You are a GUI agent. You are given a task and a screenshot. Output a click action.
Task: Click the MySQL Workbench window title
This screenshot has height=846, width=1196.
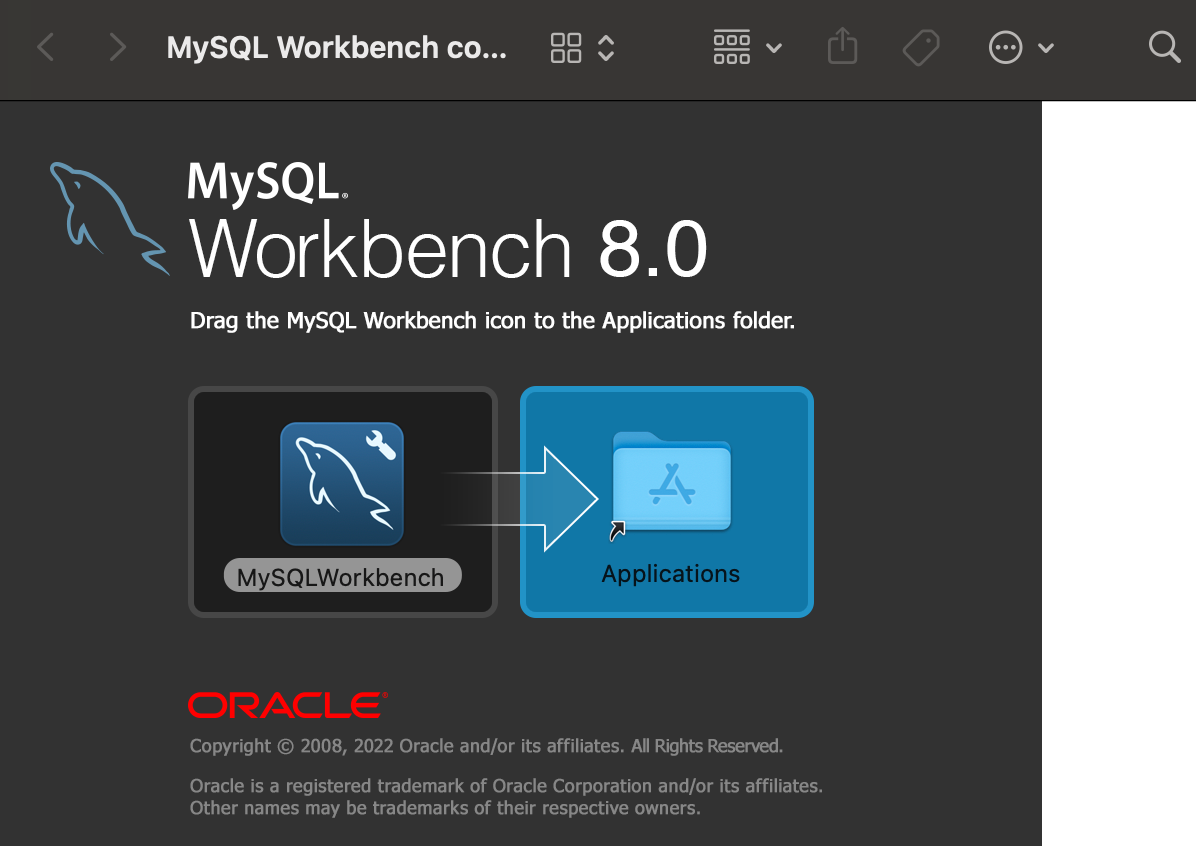(336, 47)
